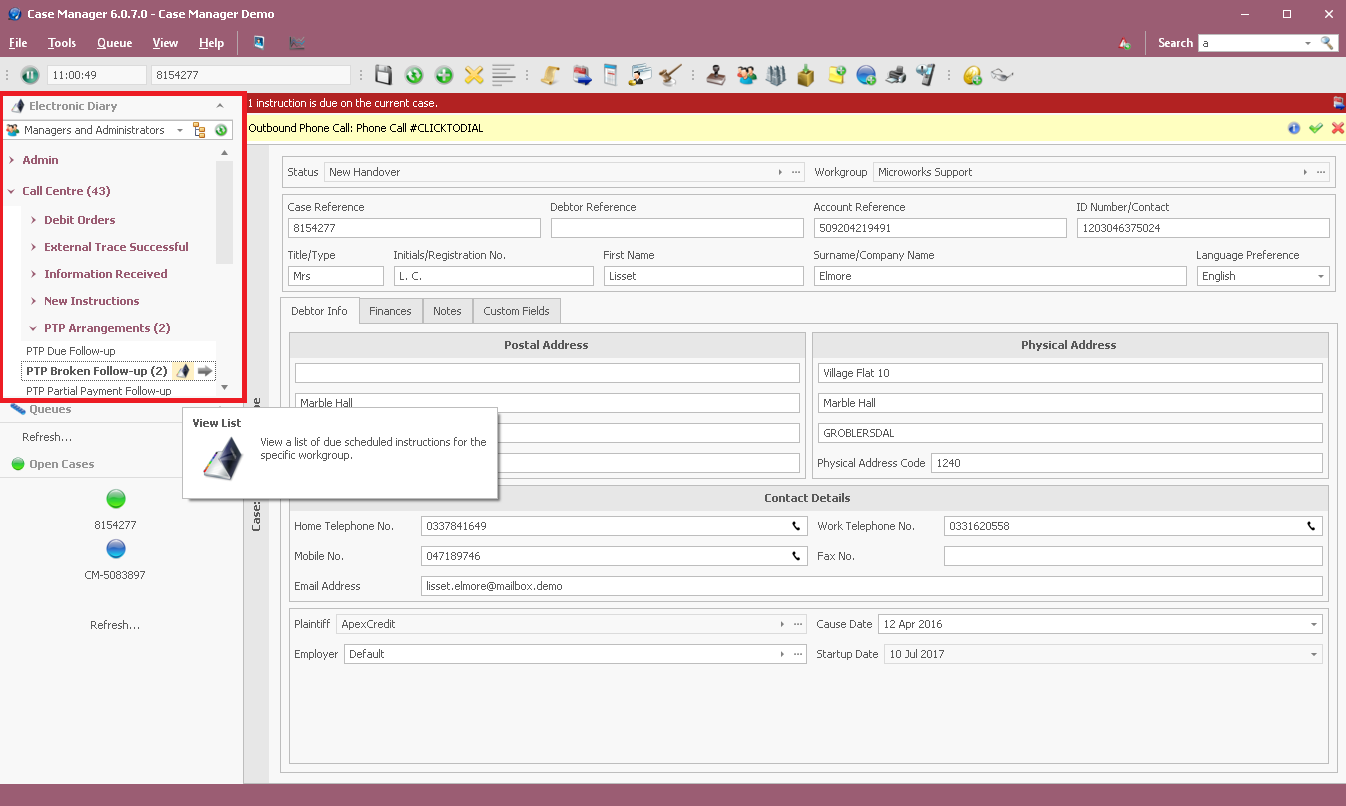Image resolution: width=1346 pixels, height=806 pixels.
Task: Open the text lines toolbar icon
Action: 503,75
